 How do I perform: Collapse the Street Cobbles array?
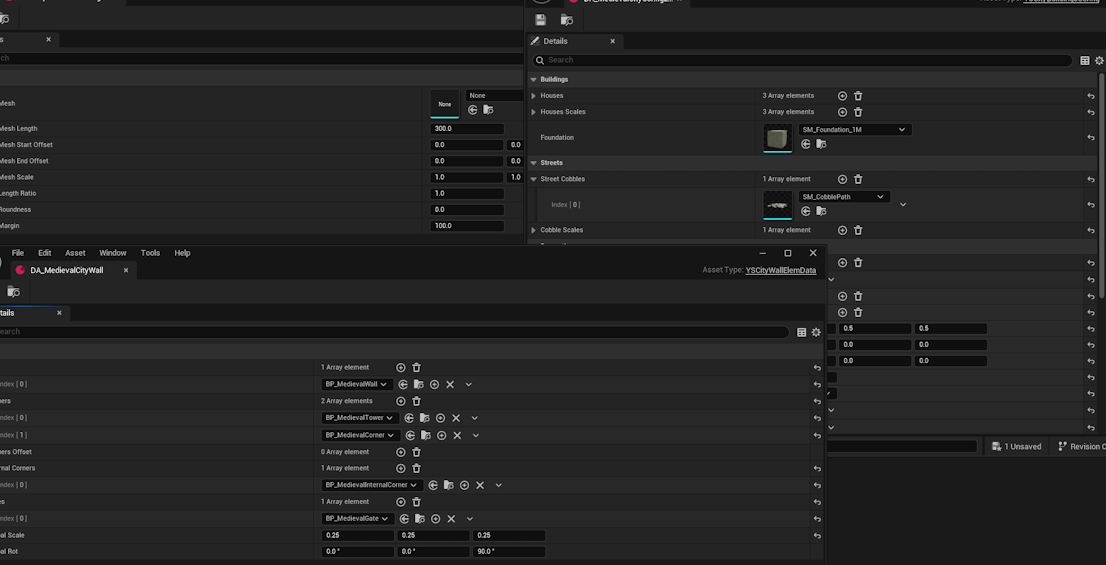pyautogui.click(x=534, y=179)
